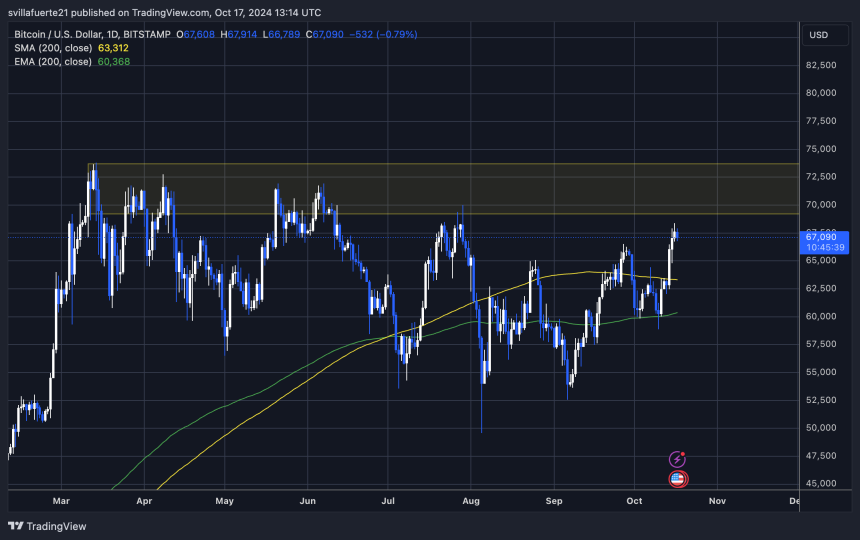Open the US flag economic event icon
860x540 pixels.
tap(677, 479)
